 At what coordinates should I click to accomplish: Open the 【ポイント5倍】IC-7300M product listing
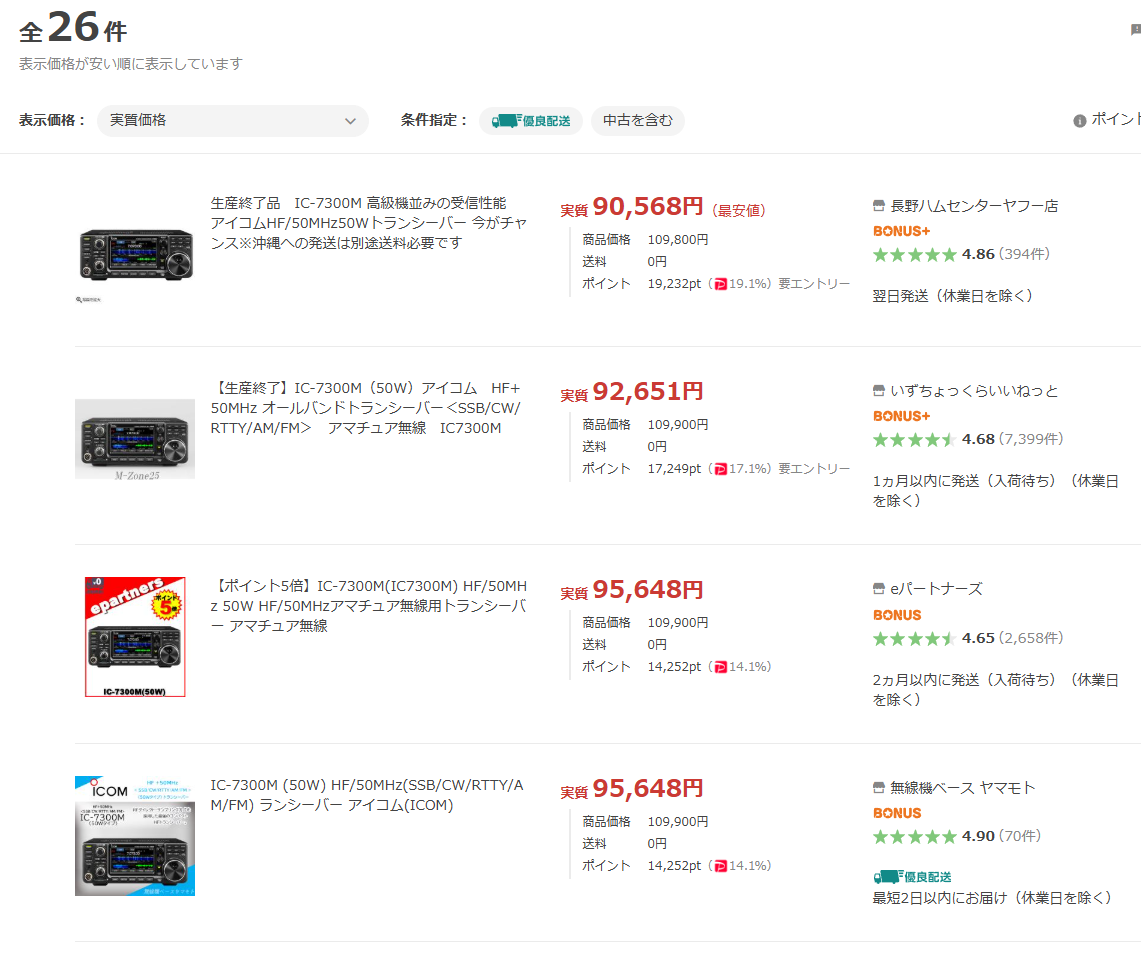tap(368, 605)
